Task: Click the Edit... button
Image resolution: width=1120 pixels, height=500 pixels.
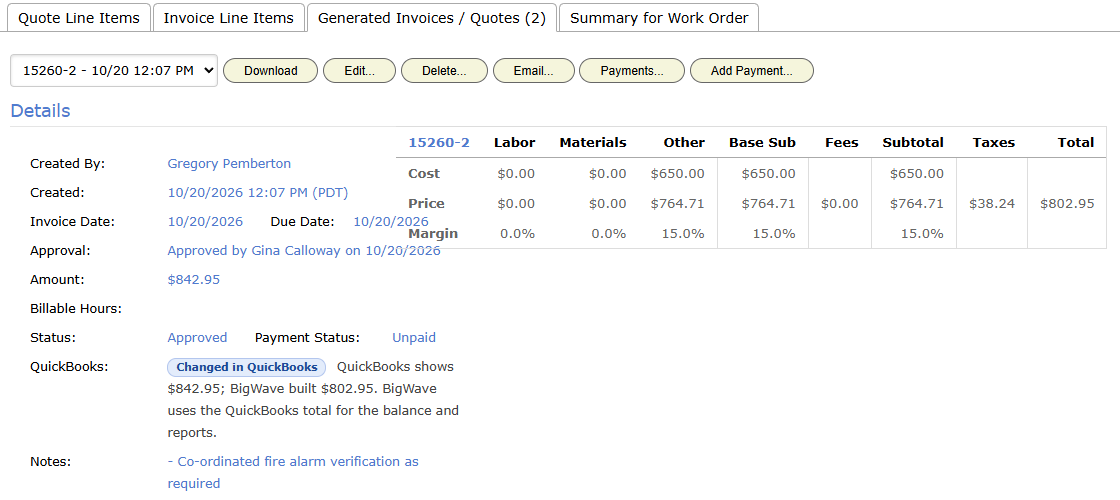Action: point(359,71)
